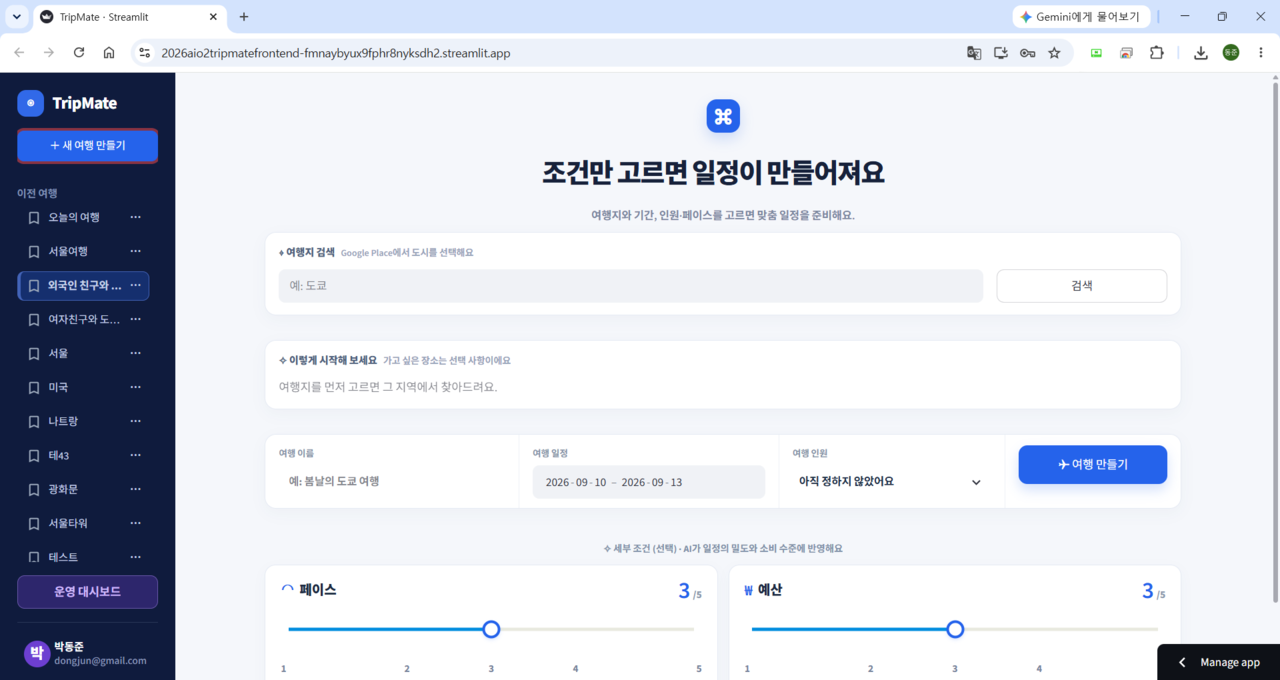Open Chrome three-dot menu
The height and width of the screenshot is (680, 1280).
pyautogui.click(x=1260, y=53)
